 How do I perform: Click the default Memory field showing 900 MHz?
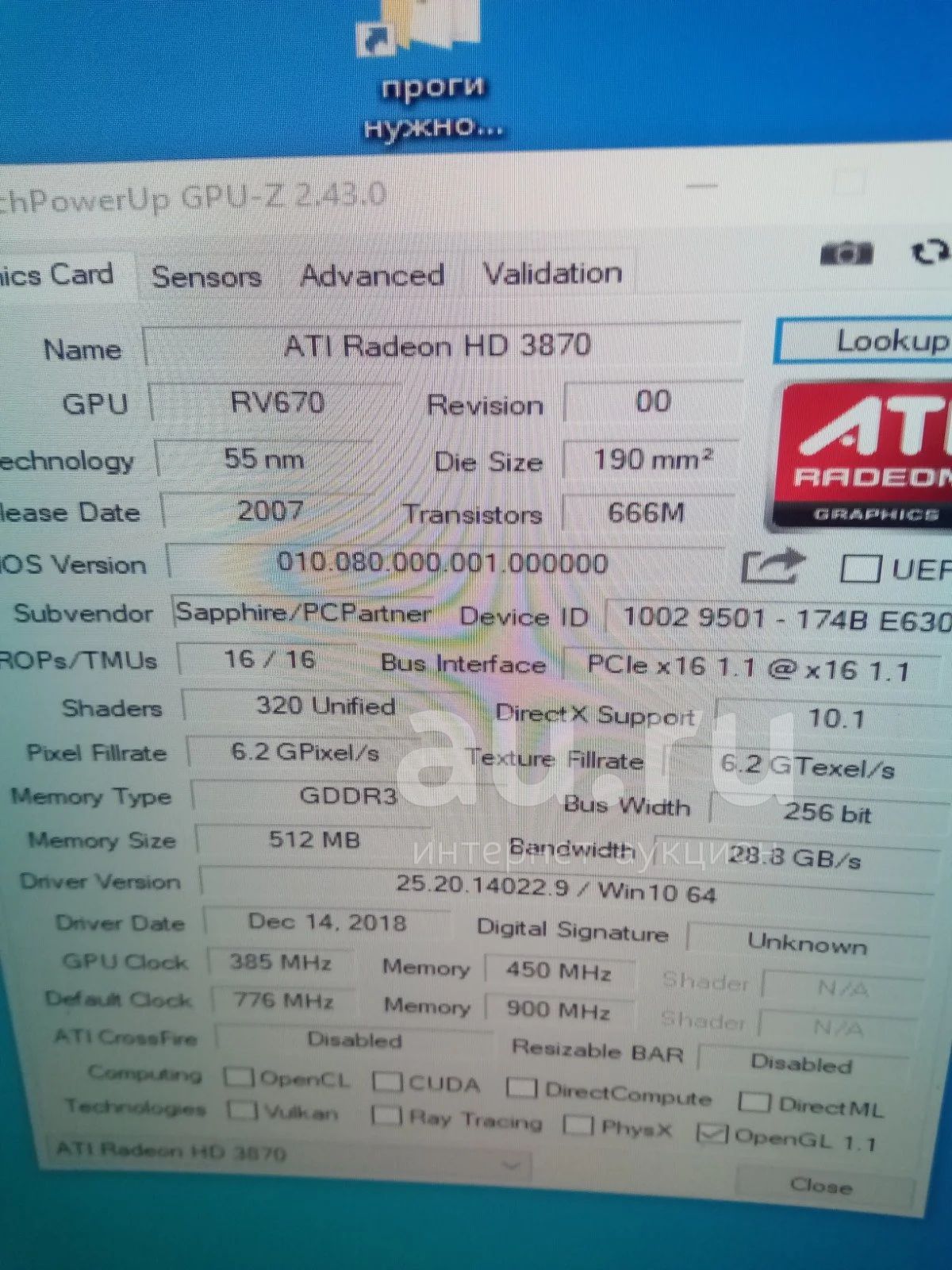[x=559, y=1010]
